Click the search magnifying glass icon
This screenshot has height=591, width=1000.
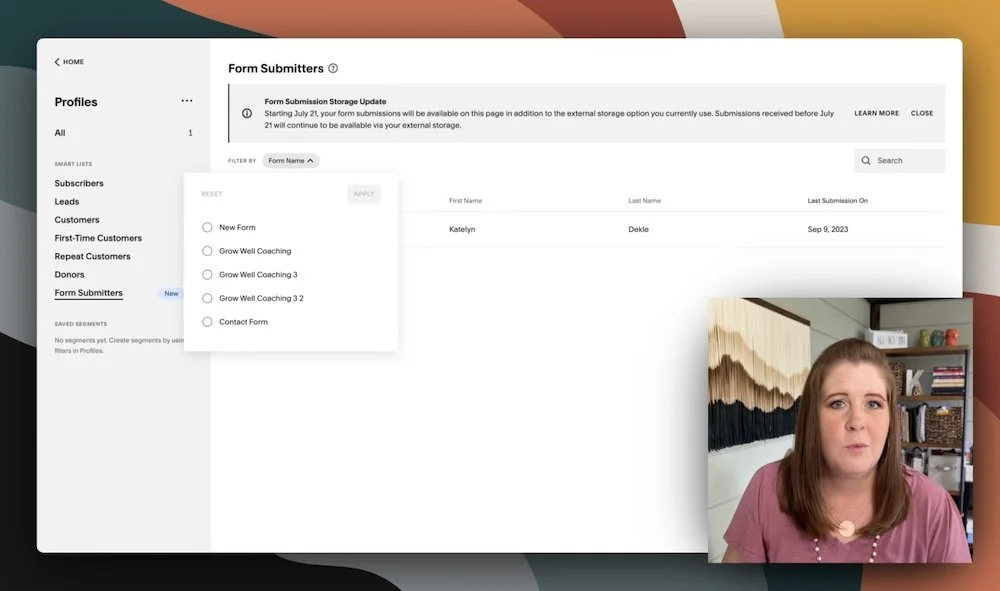click(865, 160)
